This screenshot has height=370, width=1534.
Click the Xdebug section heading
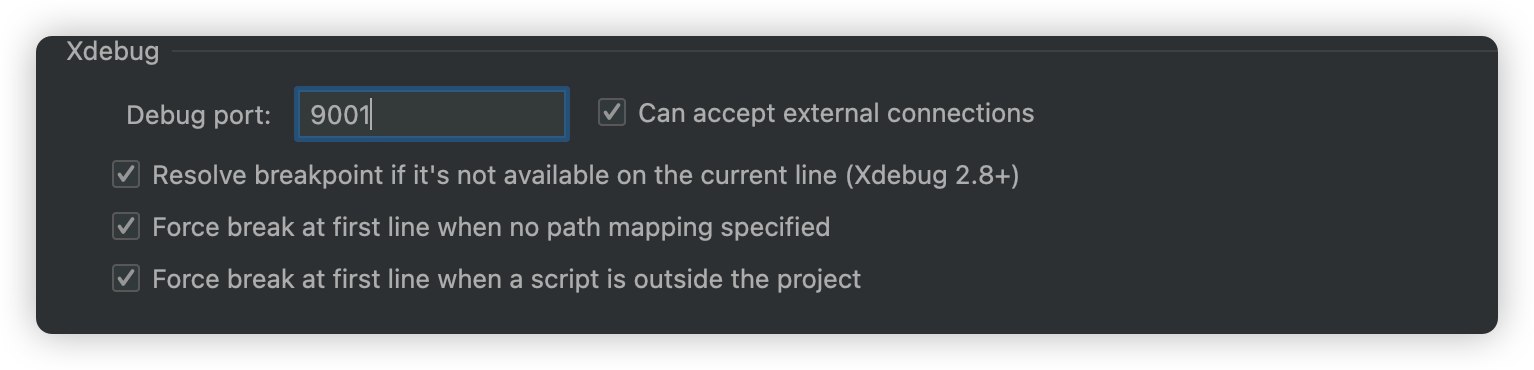point(112,51)
